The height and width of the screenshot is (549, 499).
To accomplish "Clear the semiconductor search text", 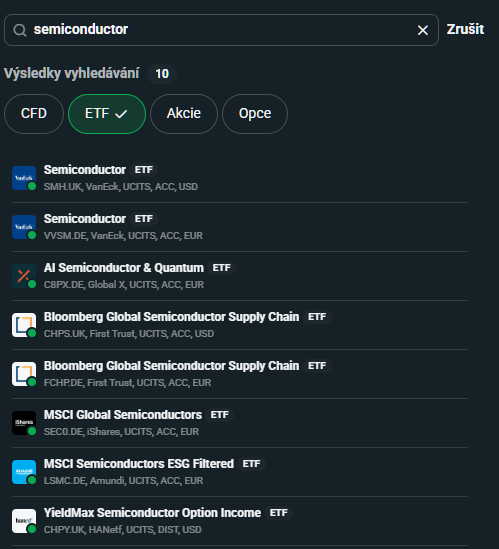I will (x=423, y=30).
